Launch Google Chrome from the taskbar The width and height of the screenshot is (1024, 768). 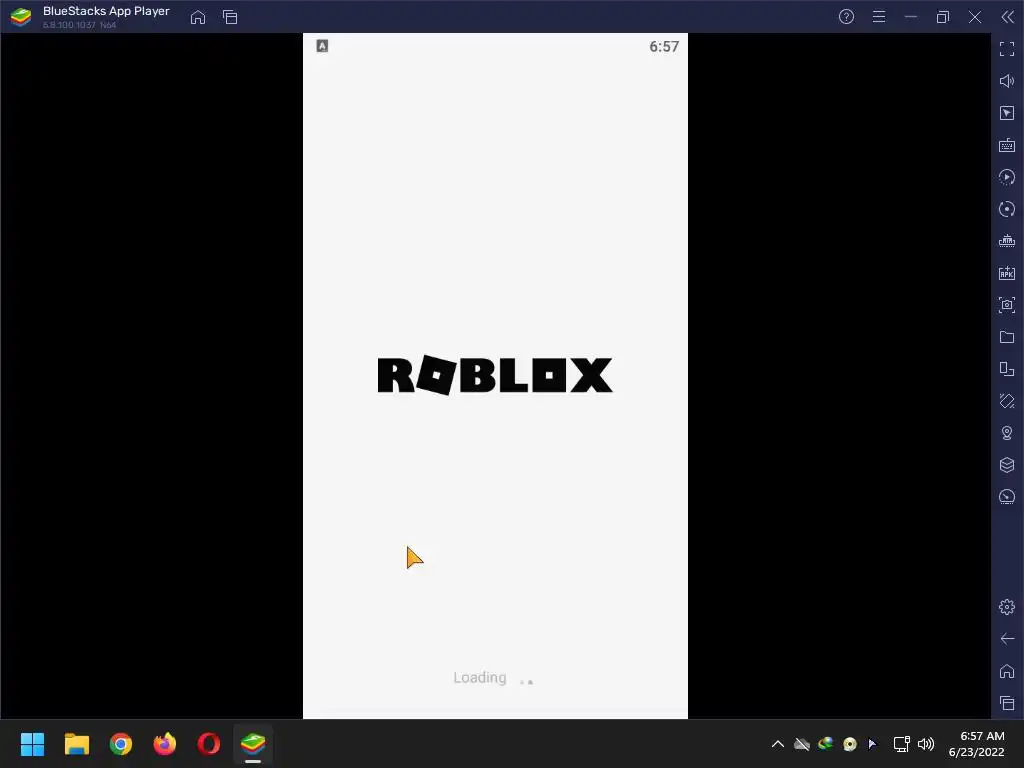(x=121, y=744)
